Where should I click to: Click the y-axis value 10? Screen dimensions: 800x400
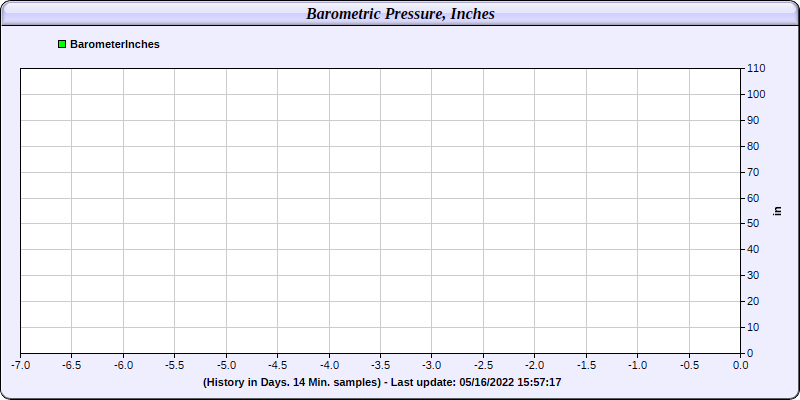754,327
